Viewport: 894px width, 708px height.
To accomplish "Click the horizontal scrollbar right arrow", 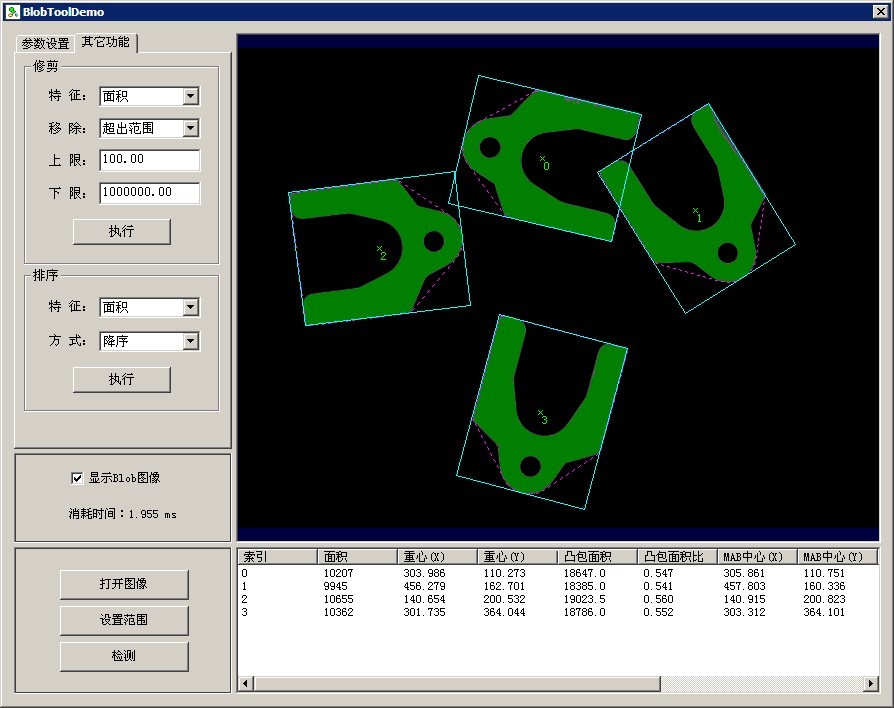I will tap(871, 684).
